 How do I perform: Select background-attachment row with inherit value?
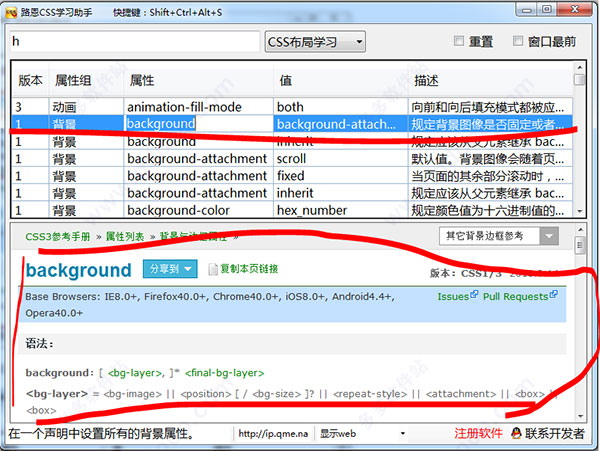pyautogui.click(x=292, y=193)
